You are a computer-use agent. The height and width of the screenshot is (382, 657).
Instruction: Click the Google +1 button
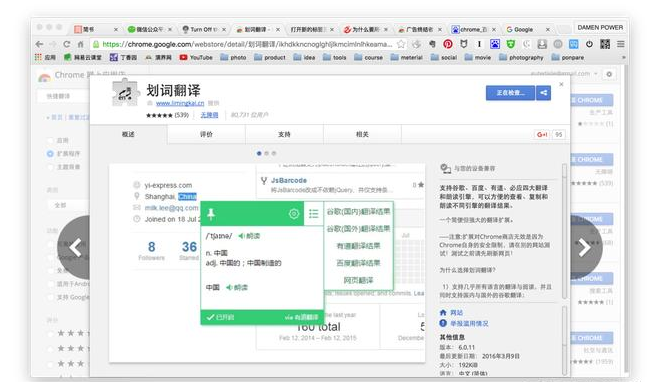542,134
